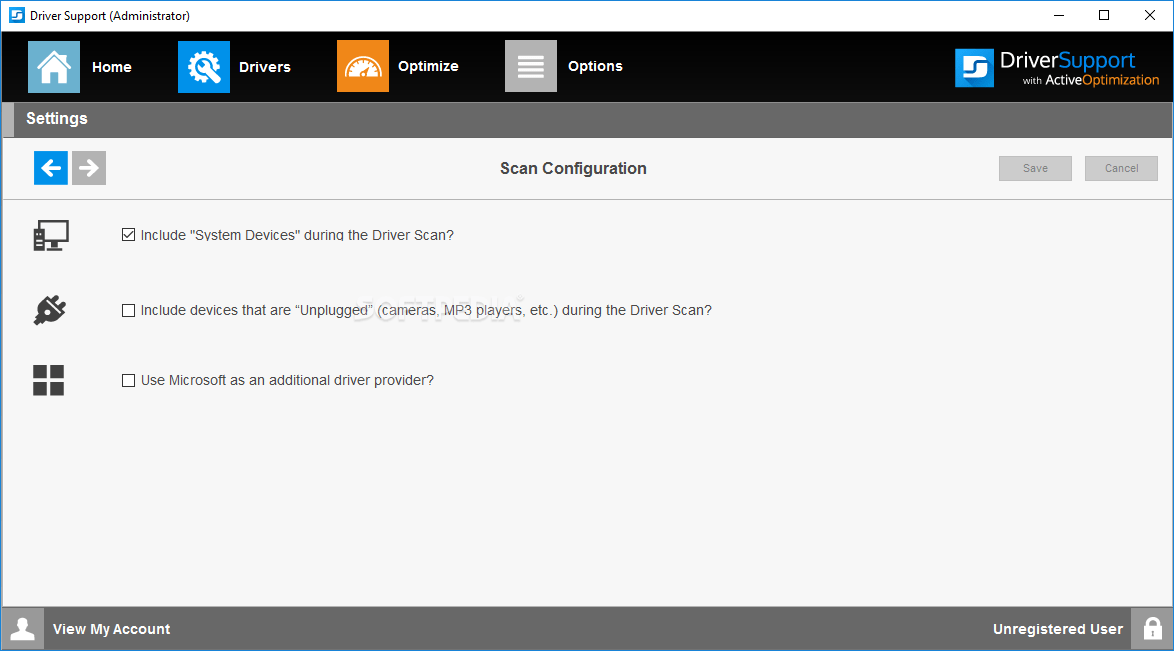Click the Home house icon

54,67
